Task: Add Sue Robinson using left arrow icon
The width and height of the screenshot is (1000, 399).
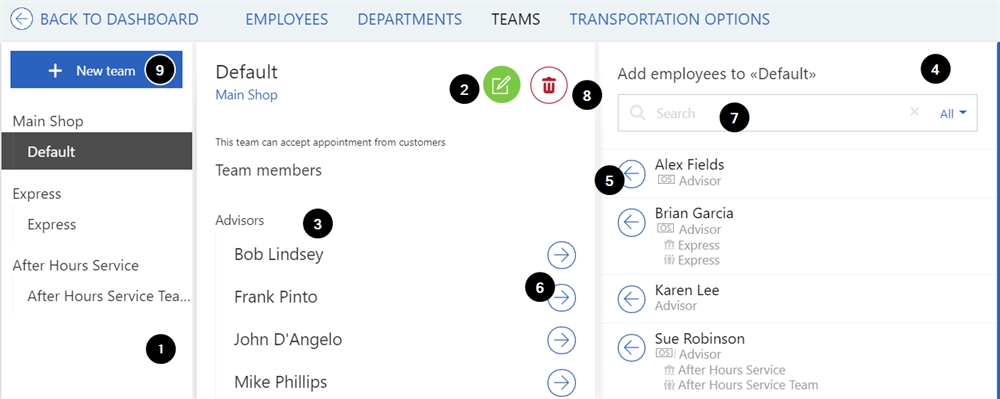Action: tap(632, 347)
